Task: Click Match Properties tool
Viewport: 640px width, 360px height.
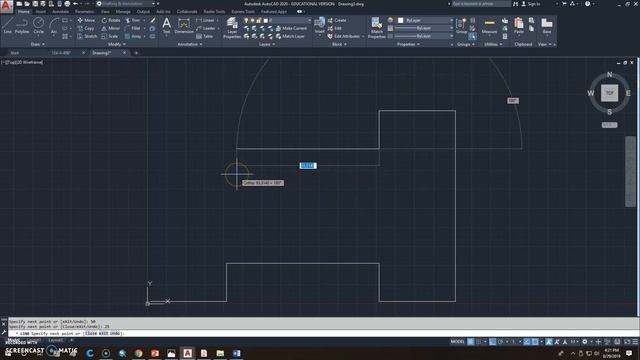Action: click(376, 28)
